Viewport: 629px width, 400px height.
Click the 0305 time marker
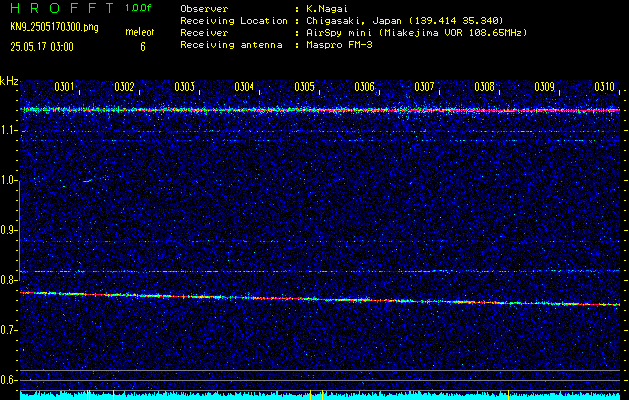pyautogui.click(x=304, y=87)
